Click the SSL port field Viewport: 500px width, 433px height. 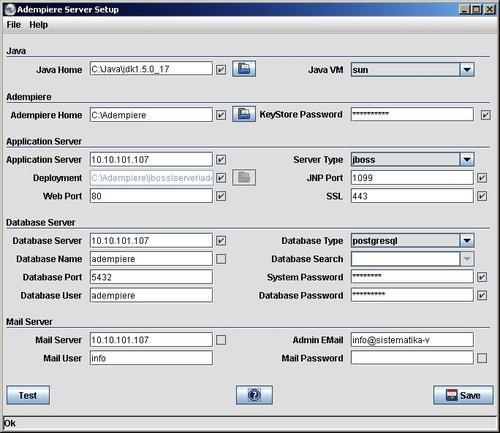pos(412,196)
